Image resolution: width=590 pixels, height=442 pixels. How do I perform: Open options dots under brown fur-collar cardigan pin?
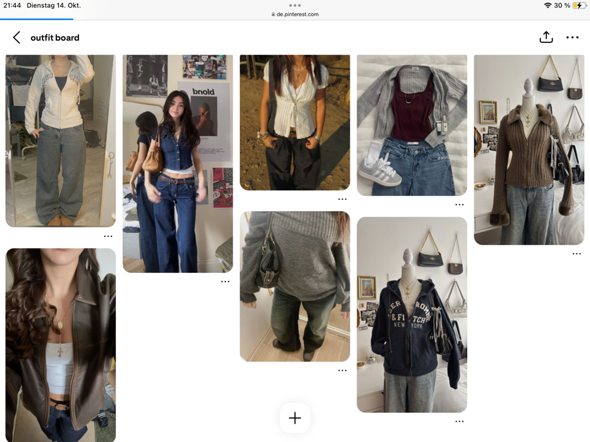tap(576, 254)
